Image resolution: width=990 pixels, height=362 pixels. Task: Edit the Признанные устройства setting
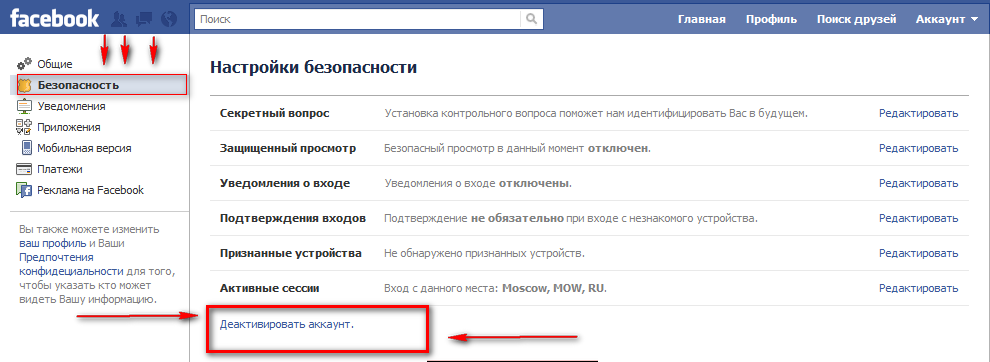tap(919, 253)
